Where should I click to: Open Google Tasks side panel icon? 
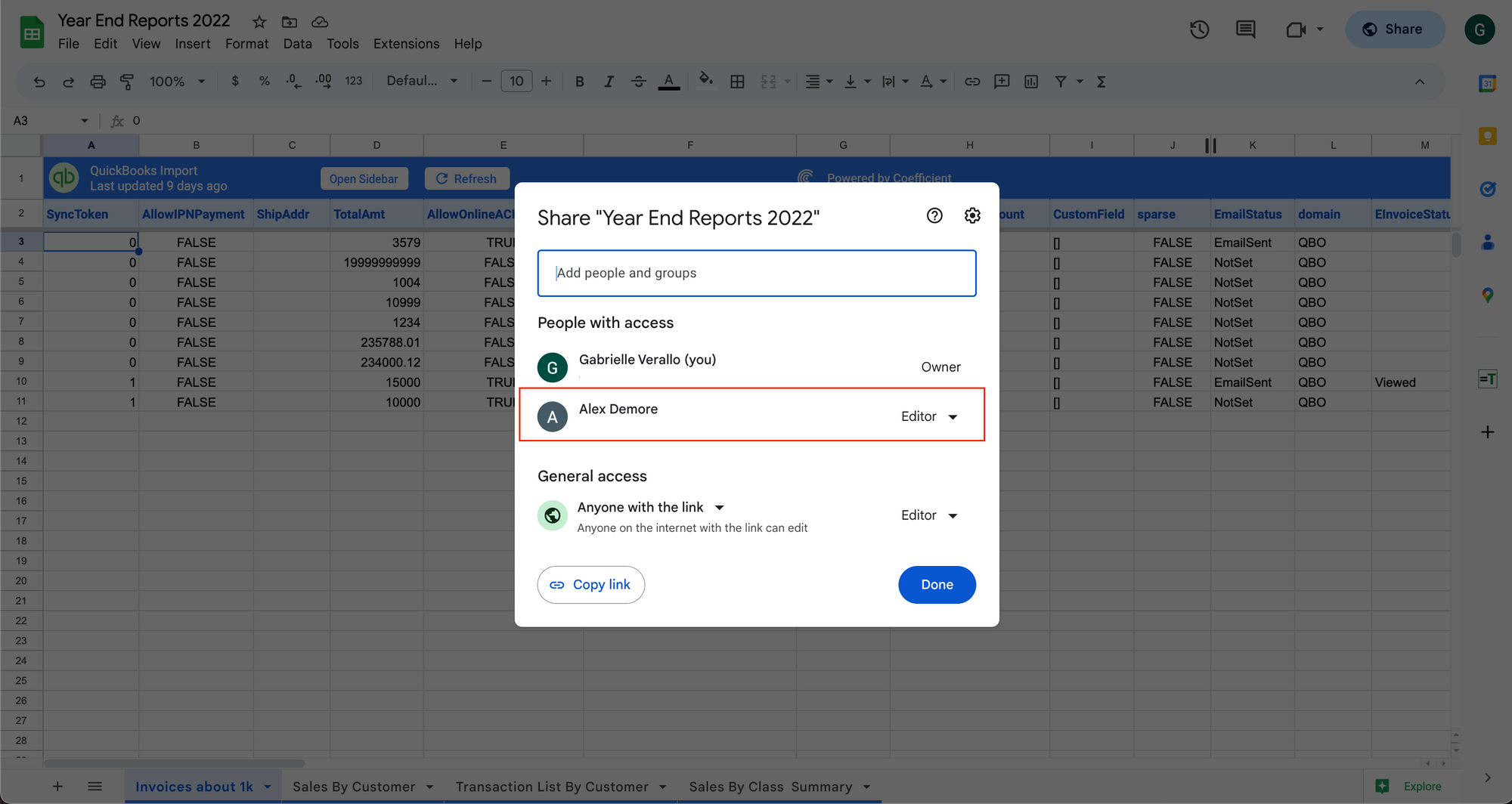(1487, 189)
